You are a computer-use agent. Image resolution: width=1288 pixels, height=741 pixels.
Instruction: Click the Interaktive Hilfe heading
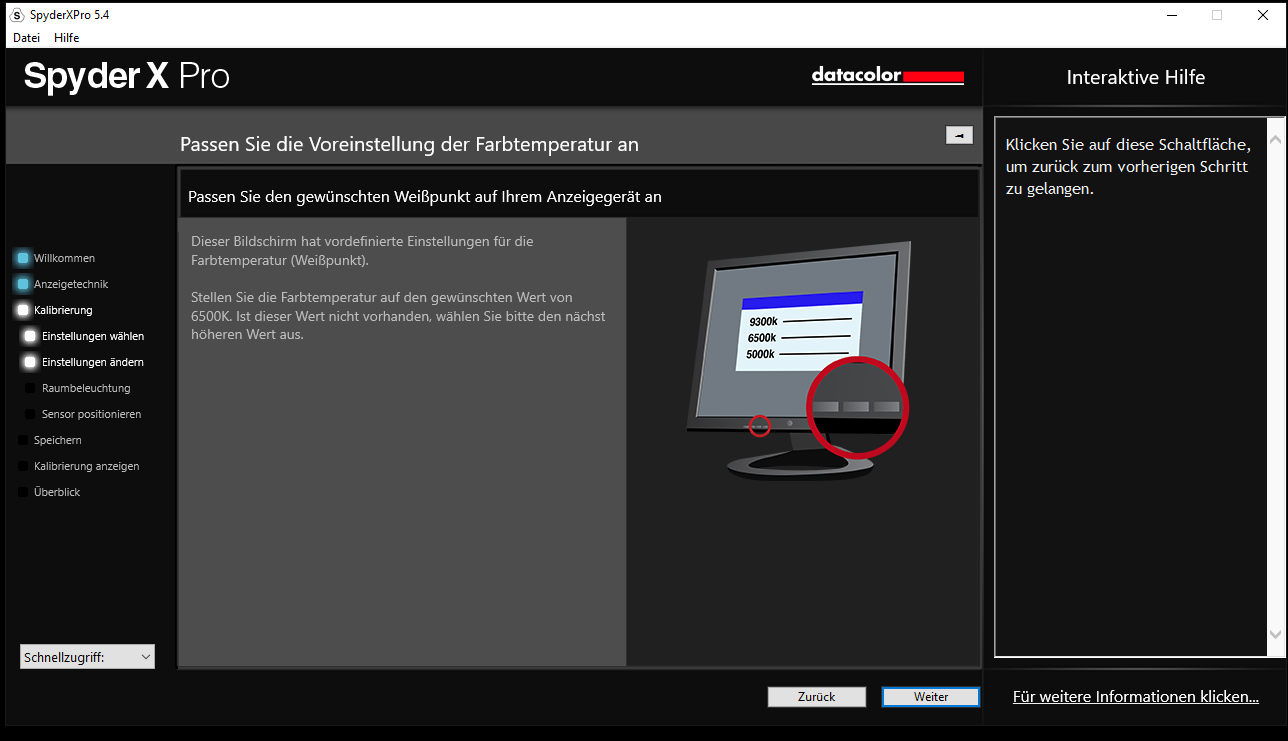tap(1136, 77)
